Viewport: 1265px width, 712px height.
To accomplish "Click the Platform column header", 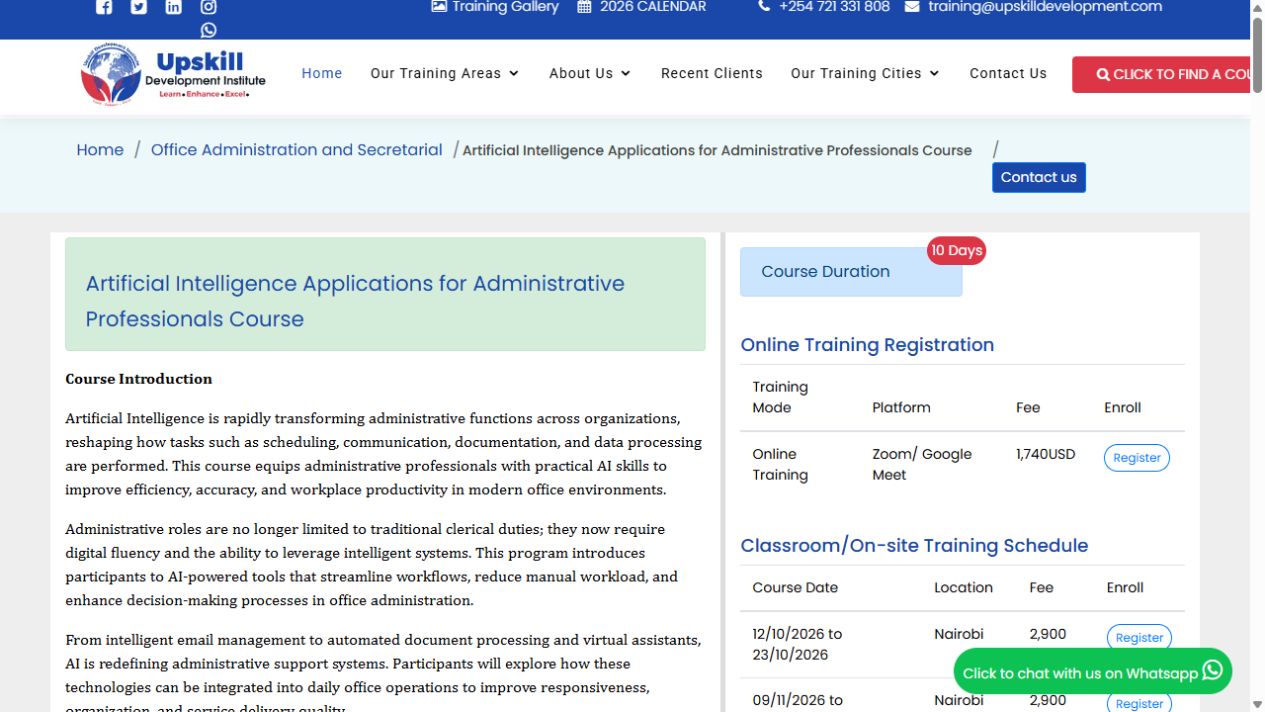I will click(901, 408).
